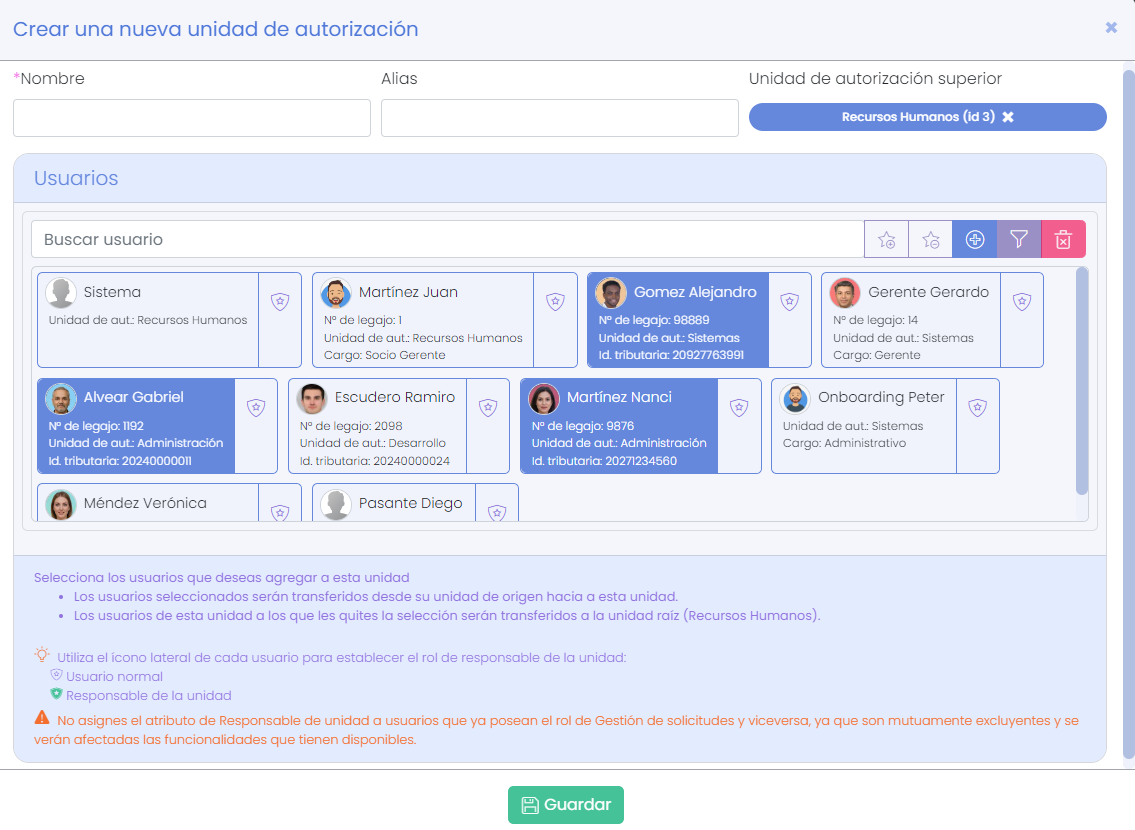The width and height of the screenshot is (1135, 830).
Task: Toggle responsible role shield for Martínez Juan
Action: click(x=555, y=302)
